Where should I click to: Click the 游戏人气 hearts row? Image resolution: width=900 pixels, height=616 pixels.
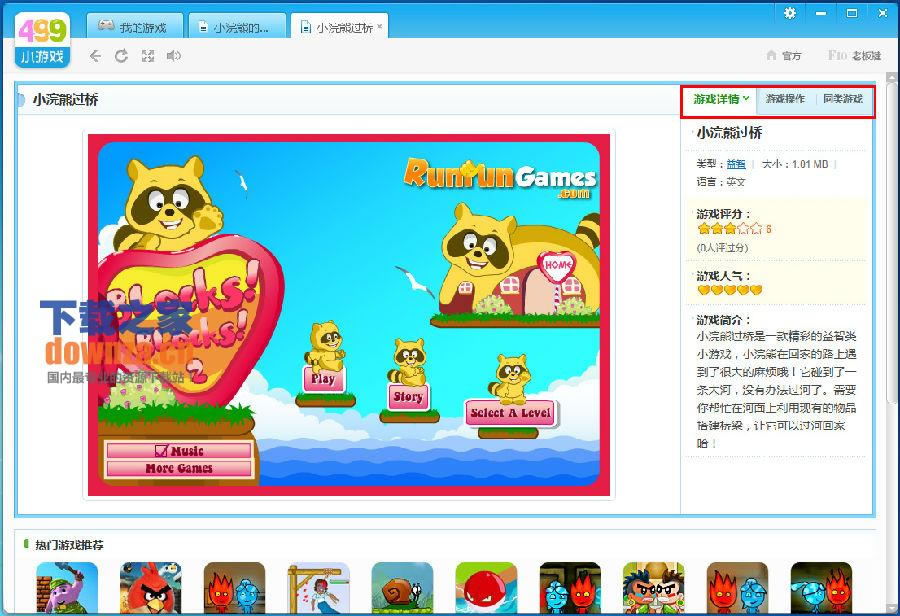(730, 290)
